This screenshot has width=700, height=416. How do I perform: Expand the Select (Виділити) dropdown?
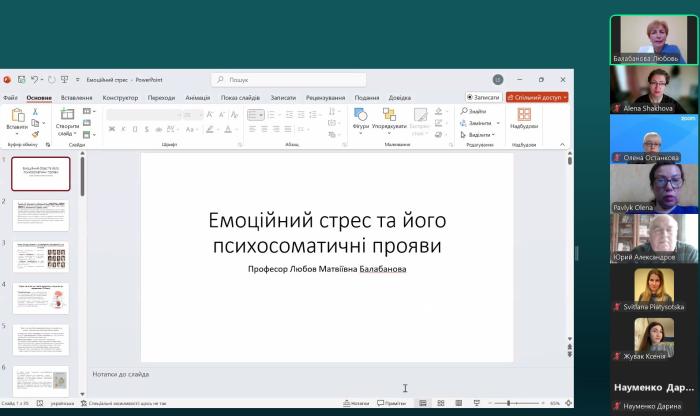click(x=493, y=134)
